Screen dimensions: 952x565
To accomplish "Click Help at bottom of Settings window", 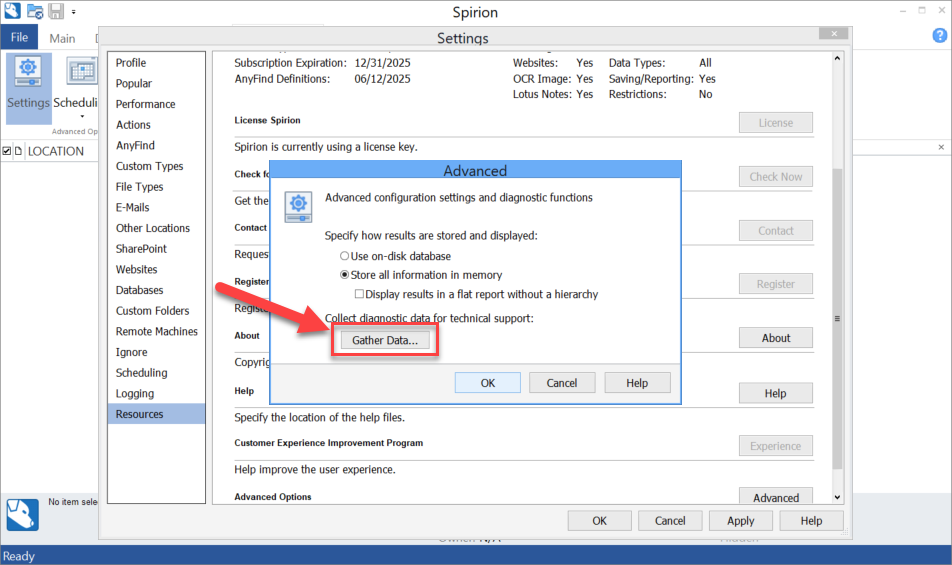I will [811, 521].
